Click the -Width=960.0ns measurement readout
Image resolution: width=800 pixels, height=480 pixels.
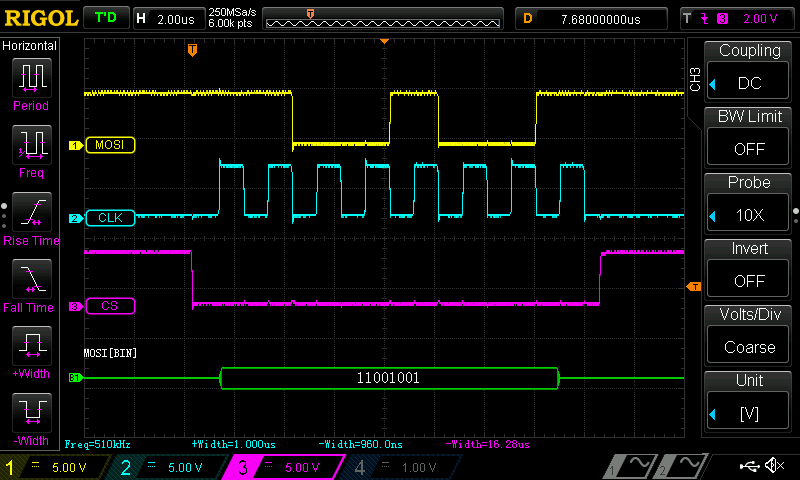click(x=360, y=444)
